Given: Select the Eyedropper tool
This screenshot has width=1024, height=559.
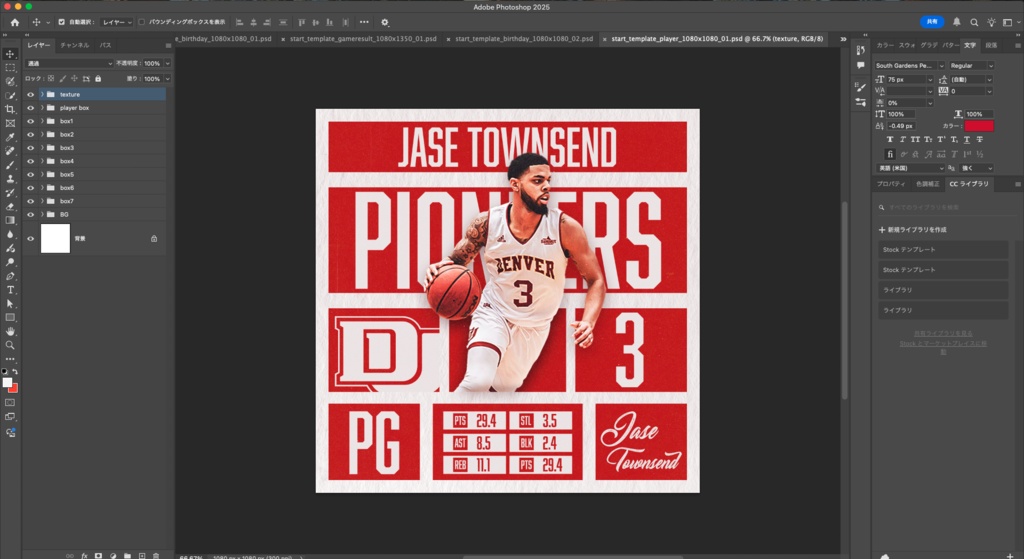Looking at the screenshot, I should click(x=10, y=137).
